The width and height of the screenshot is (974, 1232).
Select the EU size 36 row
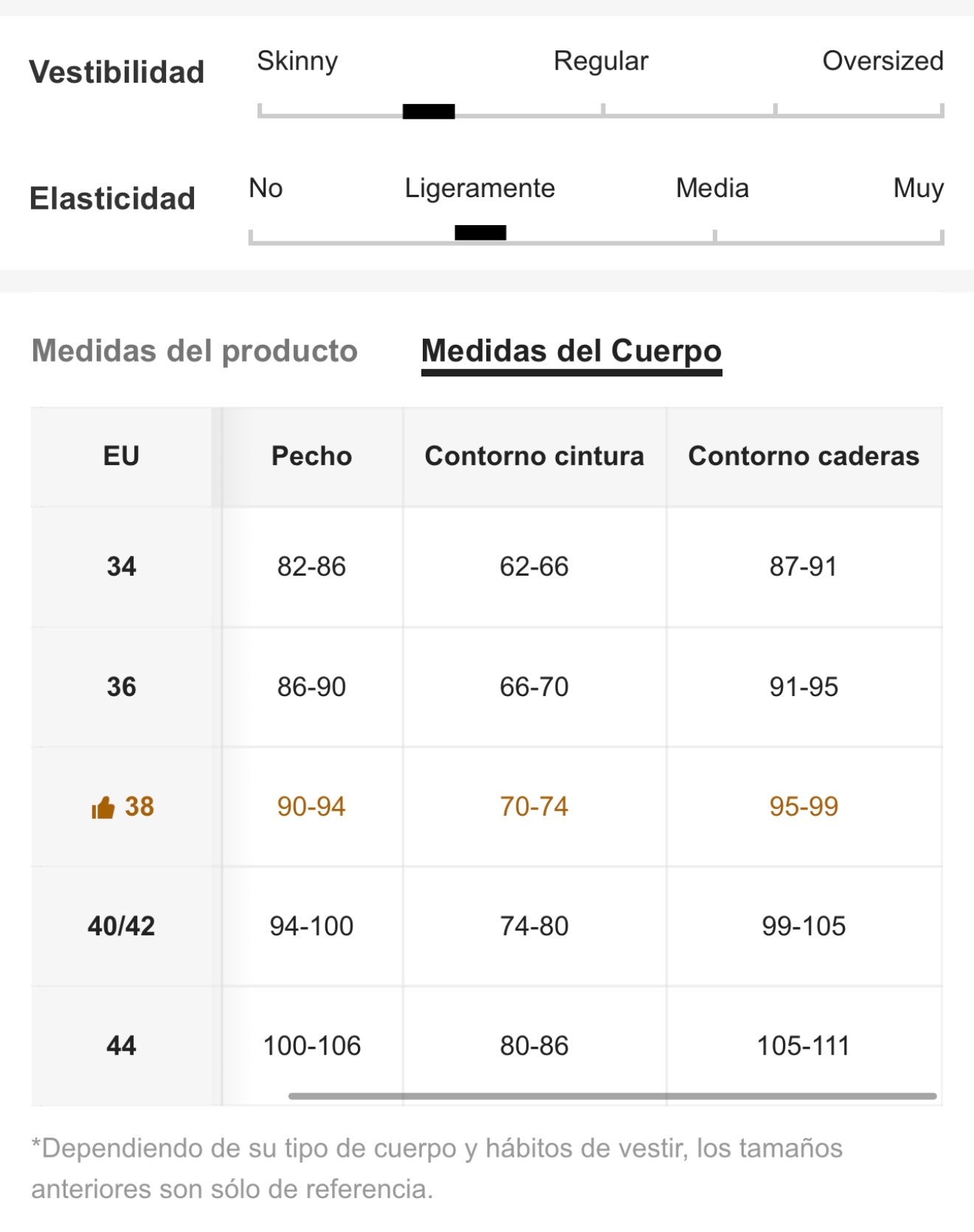pos(487,687)
